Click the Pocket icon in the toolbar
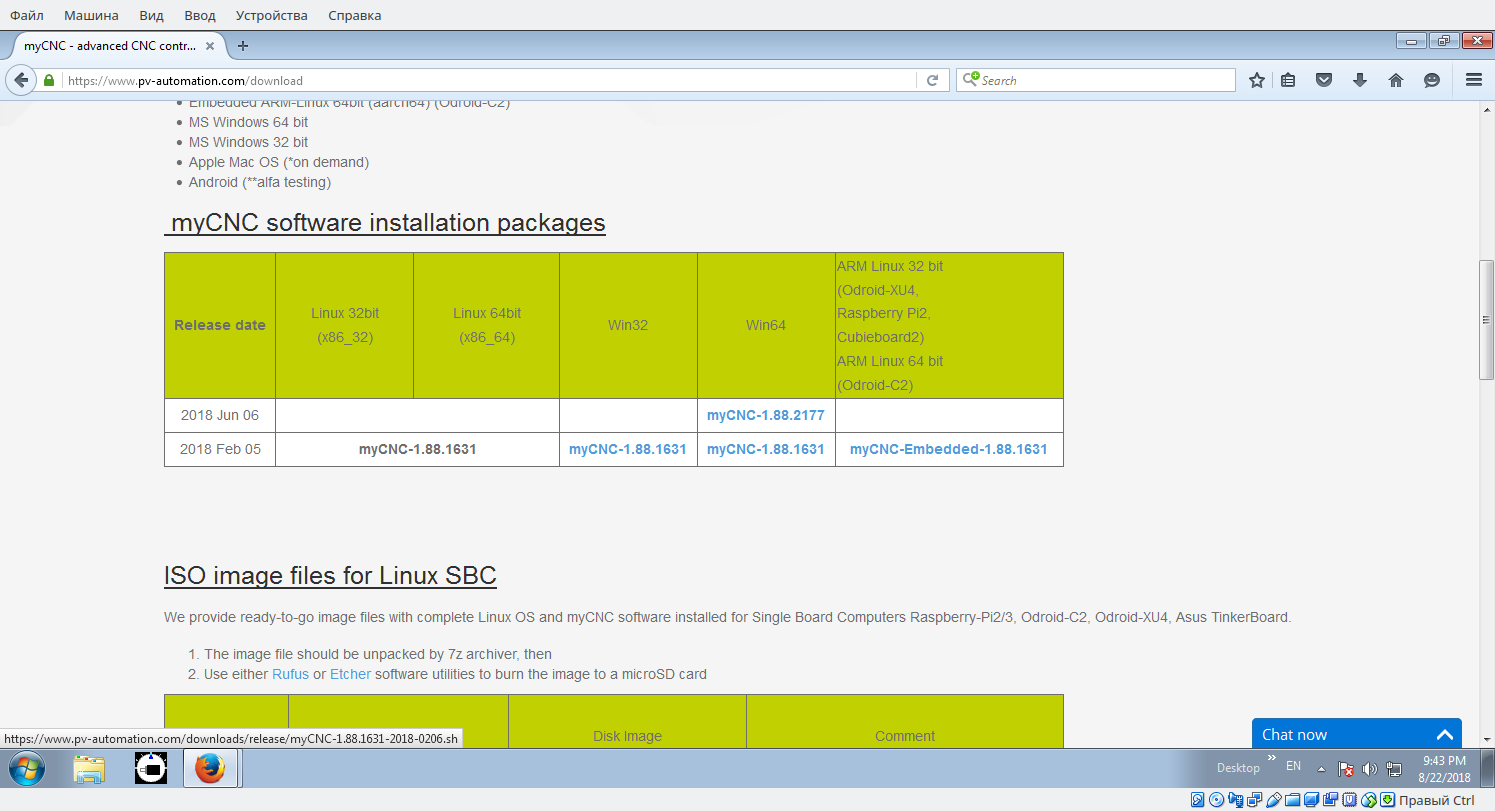This screenshot has height=811, width=1495. (1324, 80)
